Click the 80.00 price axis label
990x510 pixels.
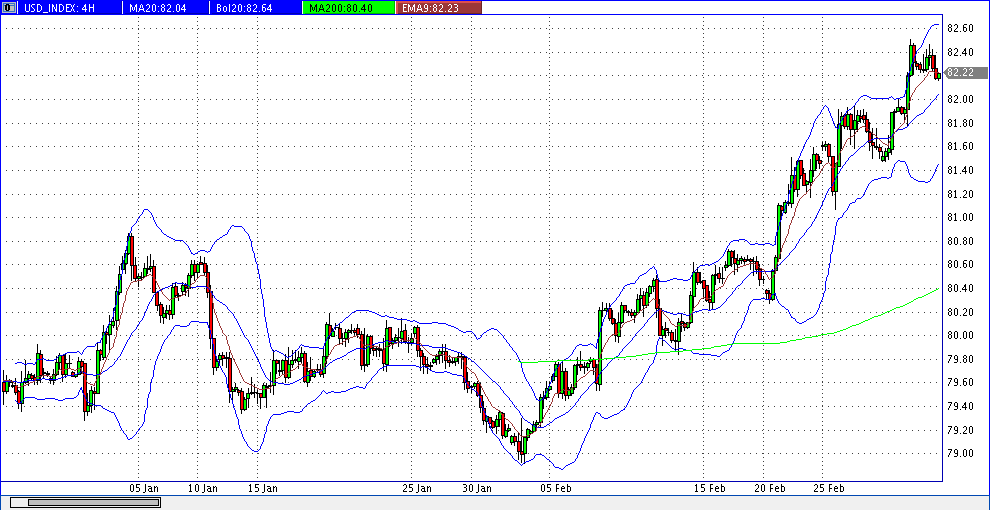pyautogui.click(x=960, y=335)
